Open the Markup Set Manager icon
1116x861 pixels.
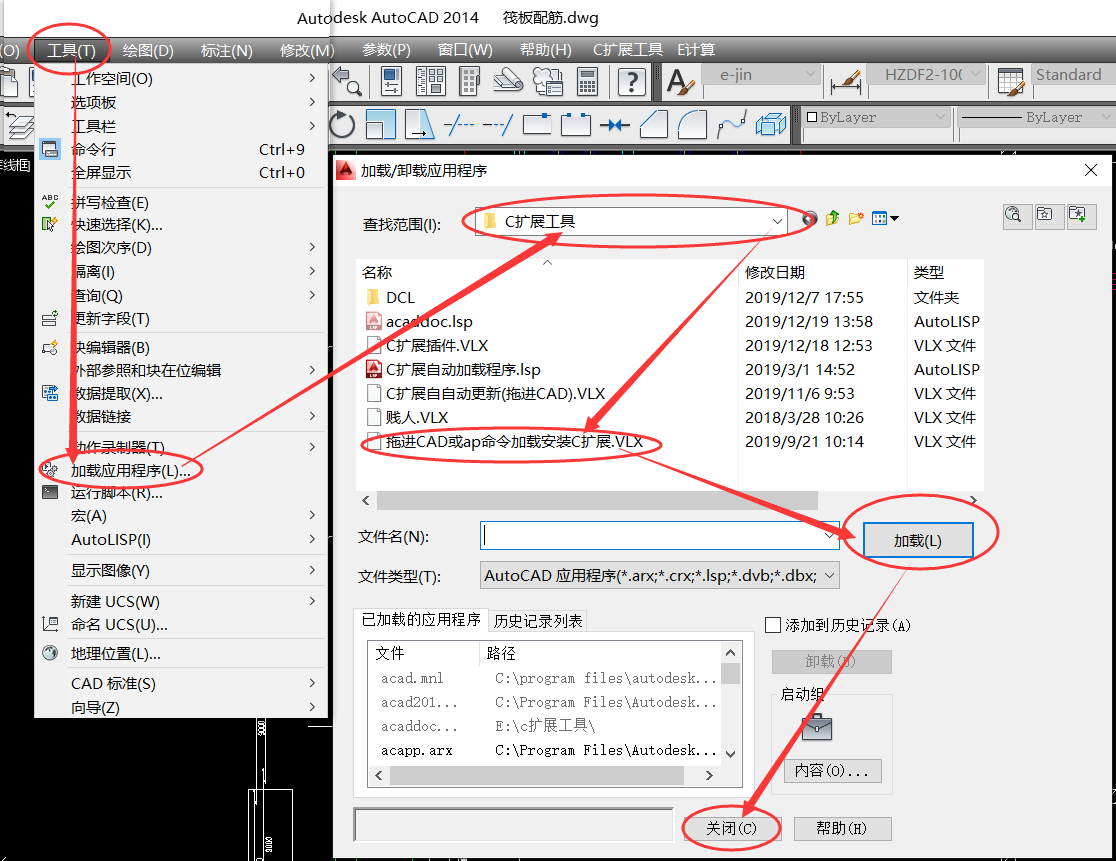pyautogui.click(x=548, y=81)
